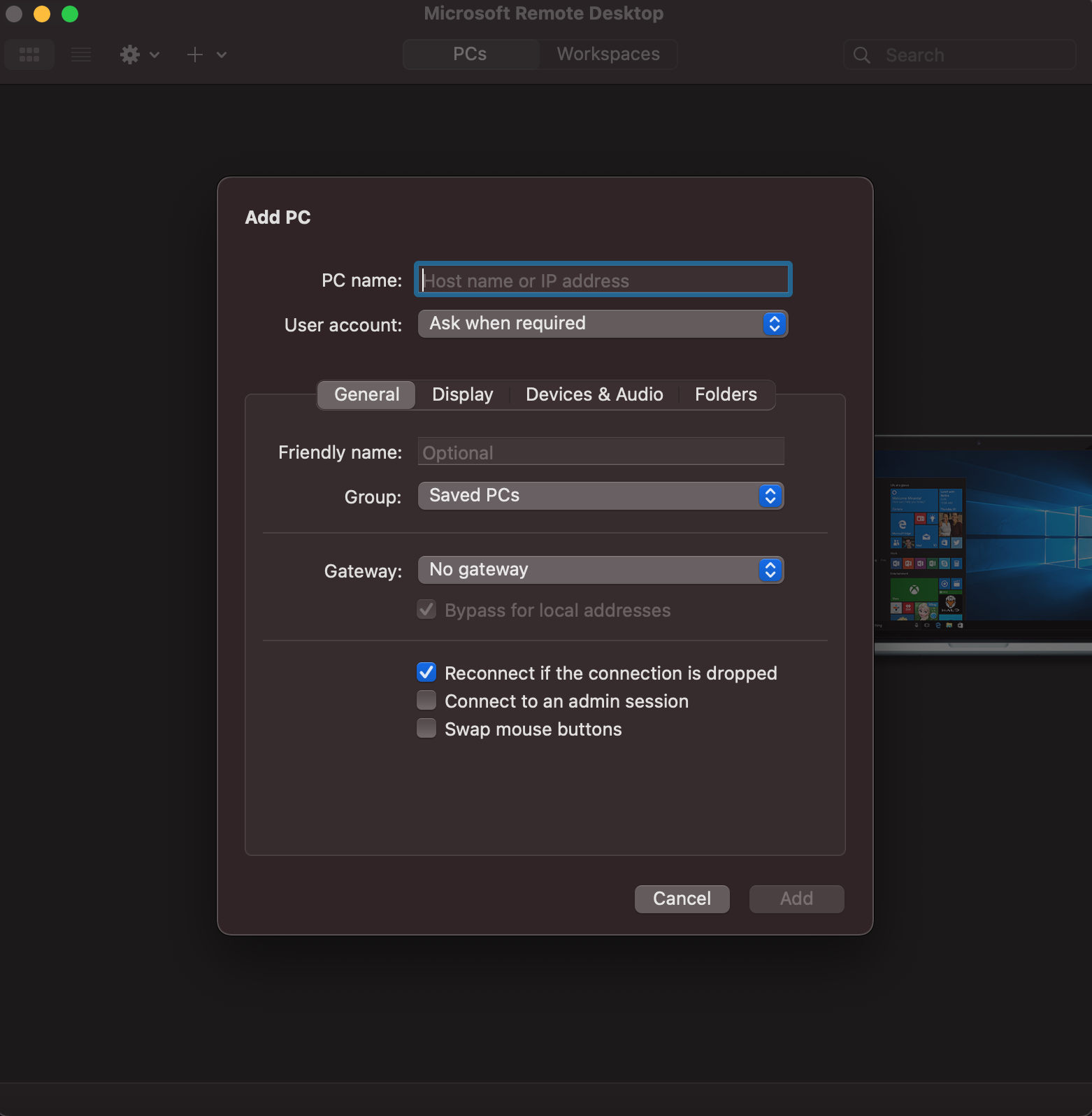
Task: Select the Workspaces tab
Action: click(x=608, y=55)
